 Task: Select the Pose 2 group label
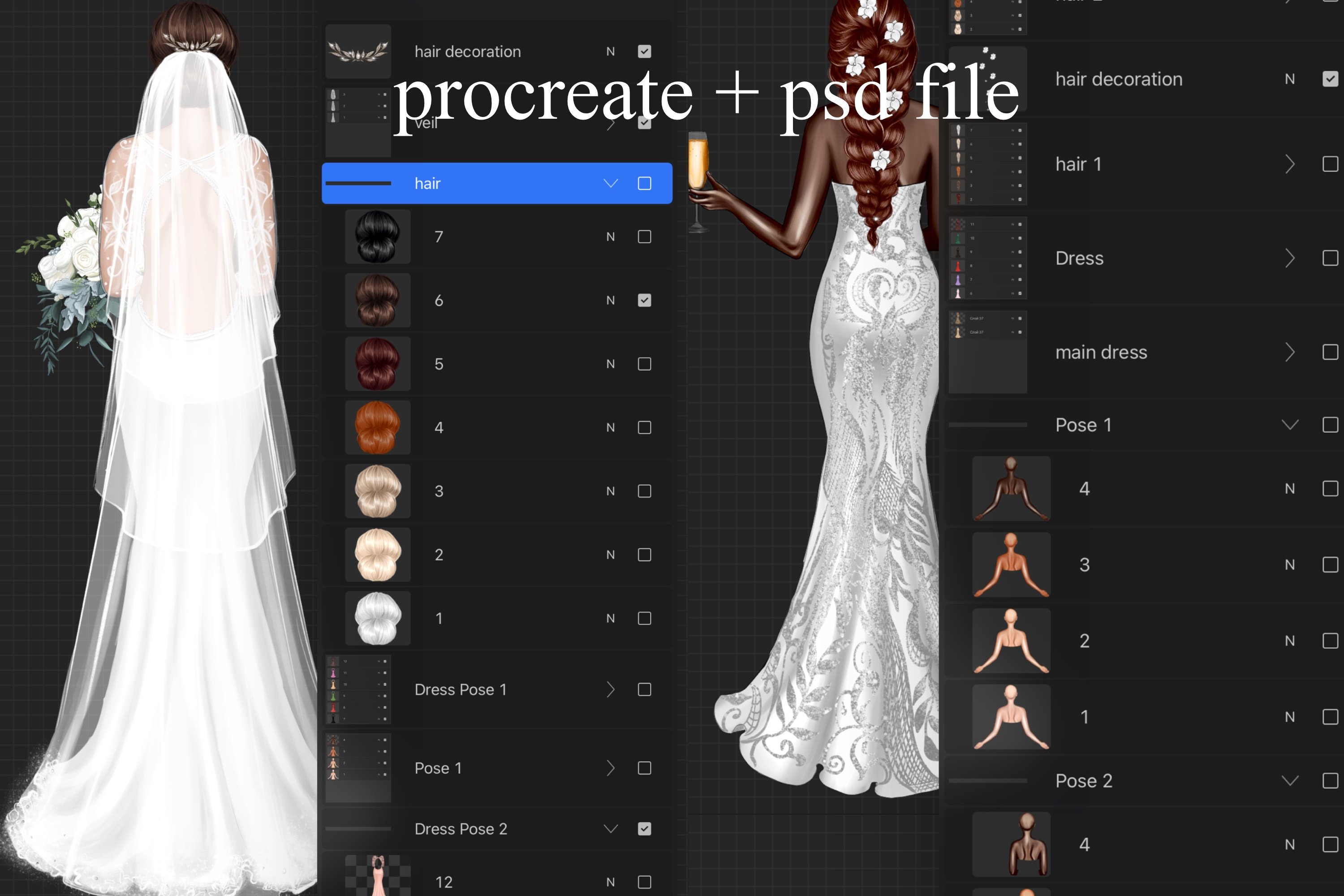pos(1083,780)
